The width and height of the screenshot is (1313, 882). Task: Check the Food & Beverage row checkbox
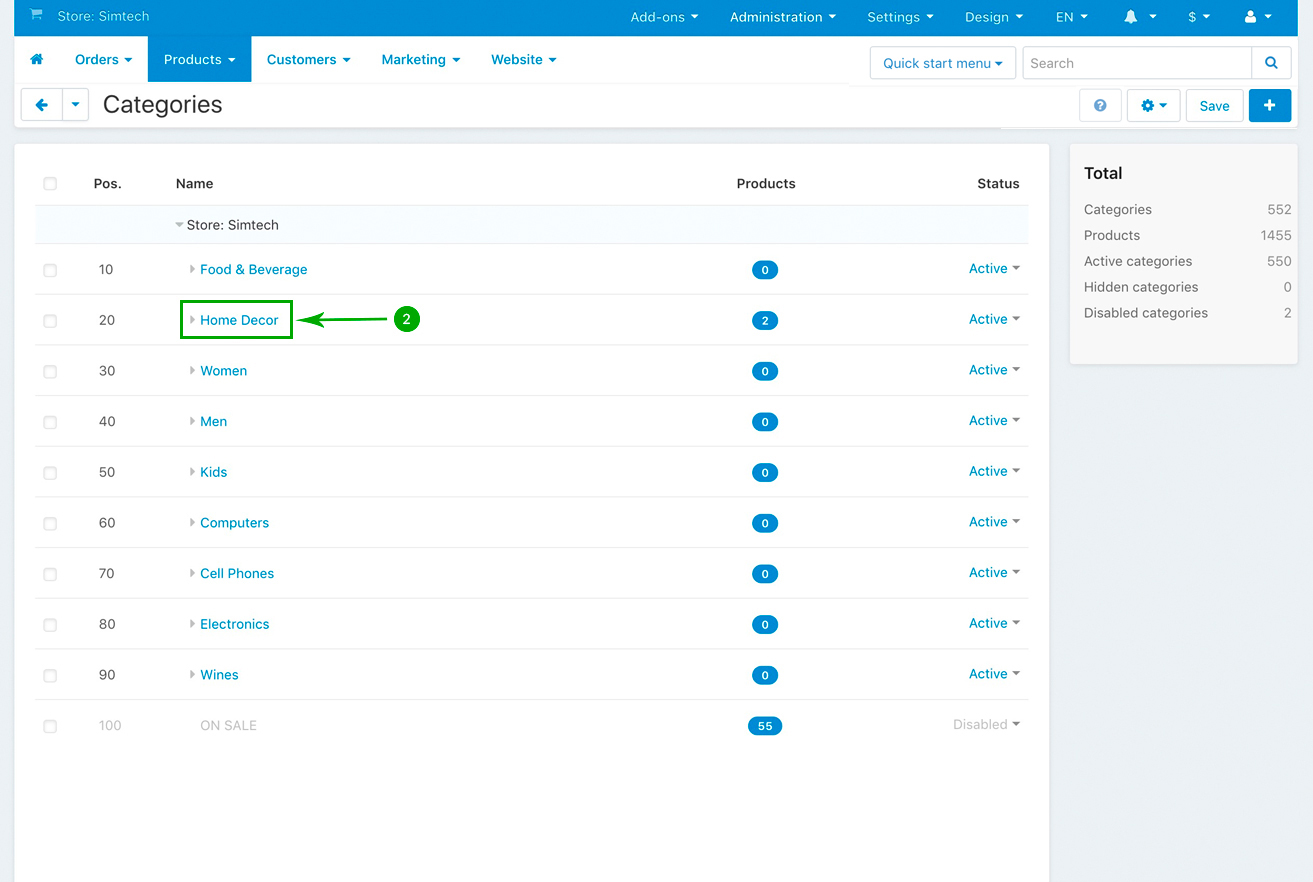[x=50, y=270]
